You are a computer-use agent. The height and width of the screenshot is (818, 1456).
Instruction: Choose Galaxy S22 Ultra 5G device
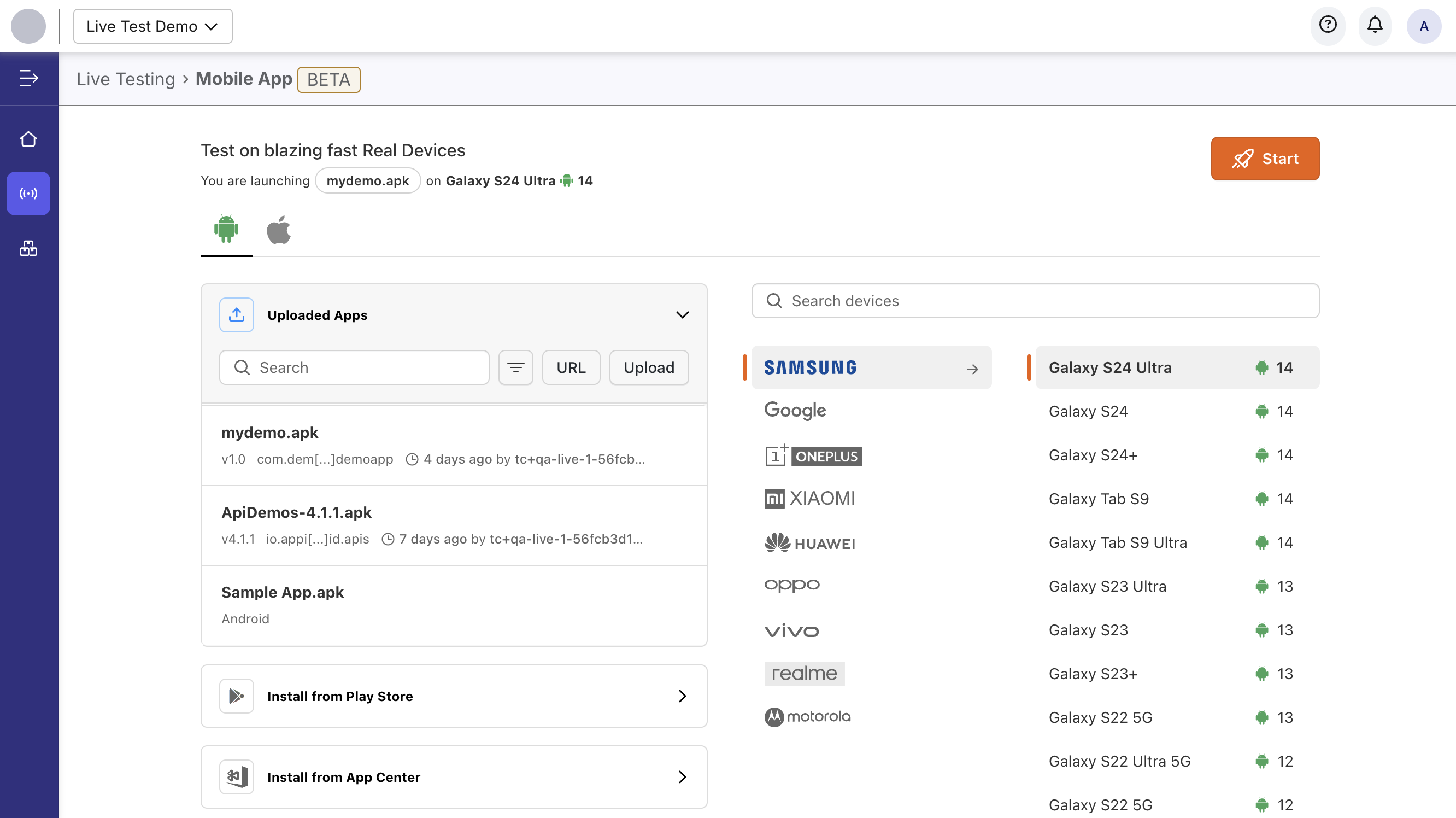(x=1177, y=762)
